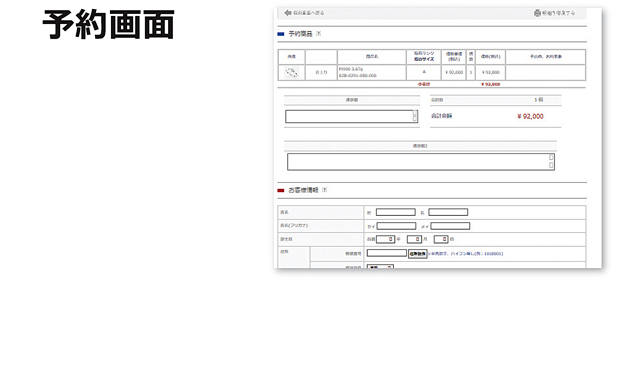Click the printer icon at top right
Viewport: 632px width, 390px height.
537,13
